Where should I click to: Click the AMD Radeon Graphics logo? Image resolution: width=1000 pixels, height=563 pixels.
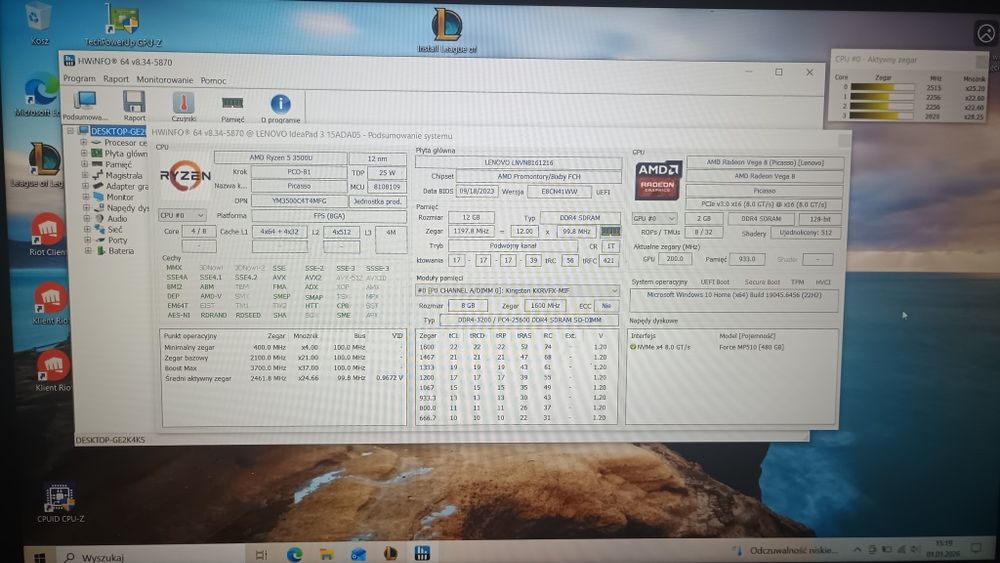tap(658, 179)
